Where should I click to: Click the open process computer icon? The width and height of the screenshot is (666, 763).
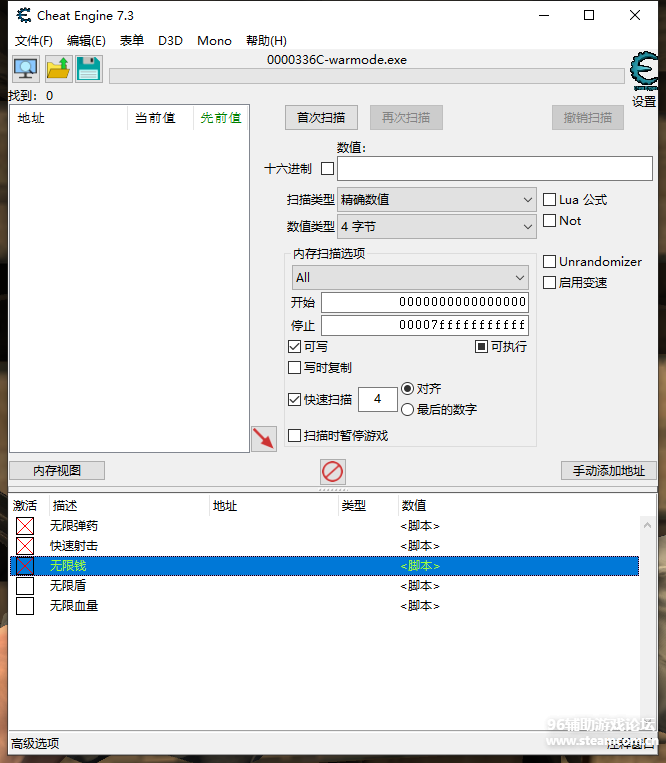pos(25,69)
